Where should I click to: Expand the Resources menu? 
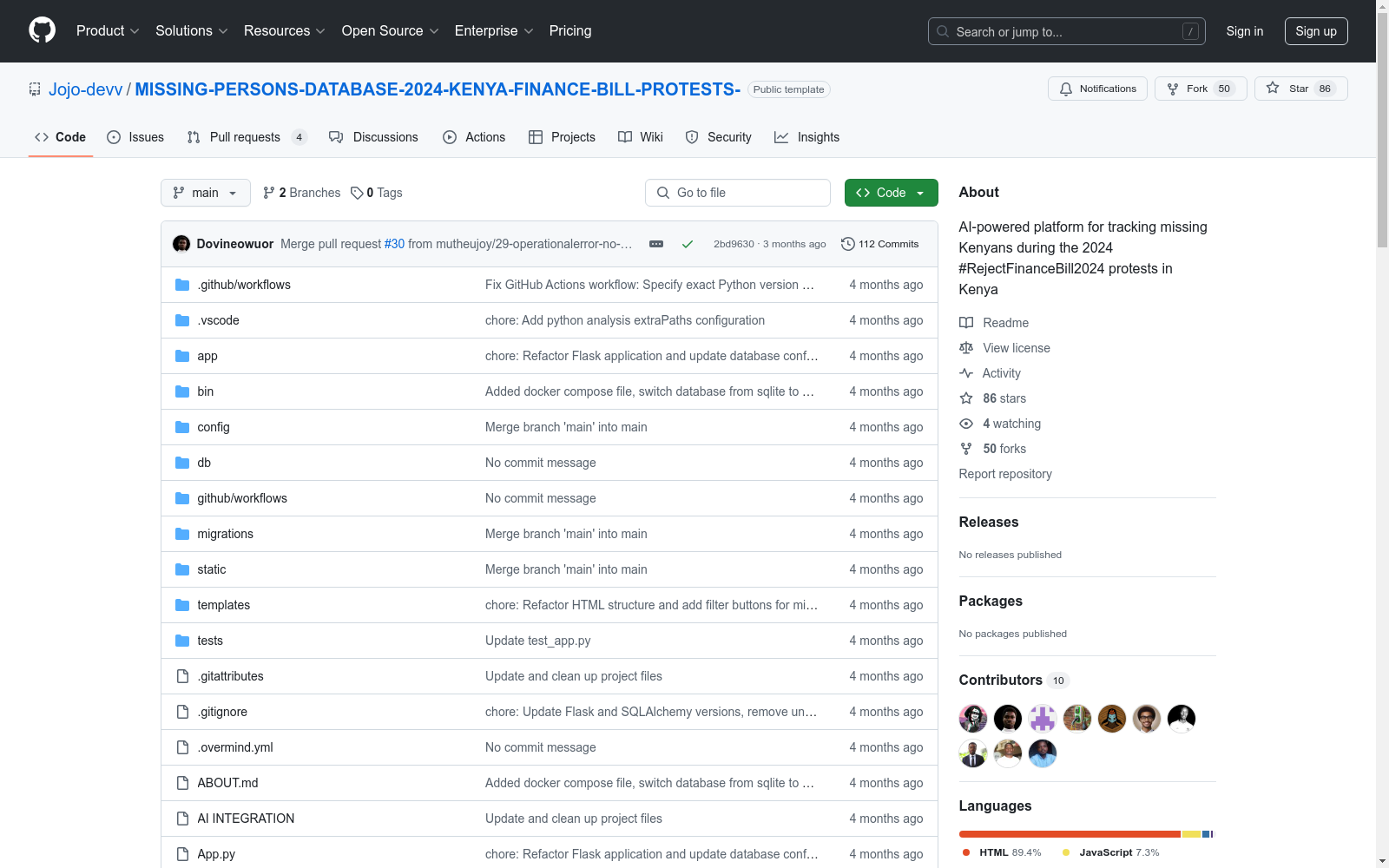click(285, 31)
